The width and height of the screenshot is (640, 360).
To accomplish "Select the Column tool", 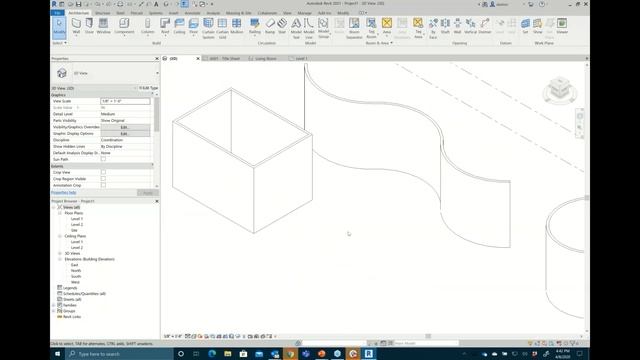I will point(147,26).
